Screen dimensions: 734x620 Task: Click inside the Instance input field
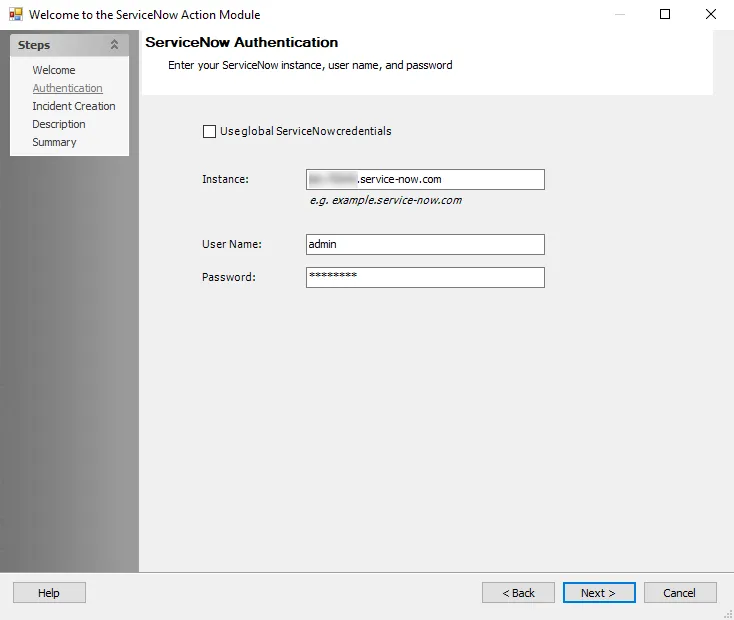[425, 179]
